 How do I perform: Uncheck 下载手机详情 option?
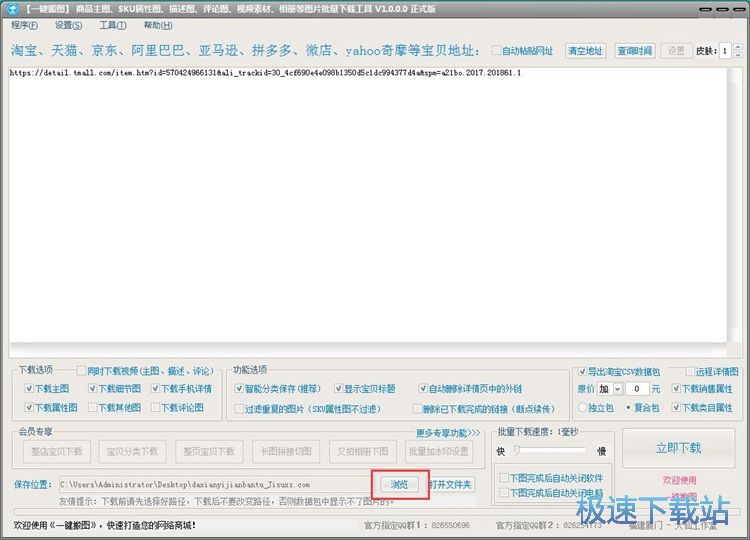click(x=155, y=389)
